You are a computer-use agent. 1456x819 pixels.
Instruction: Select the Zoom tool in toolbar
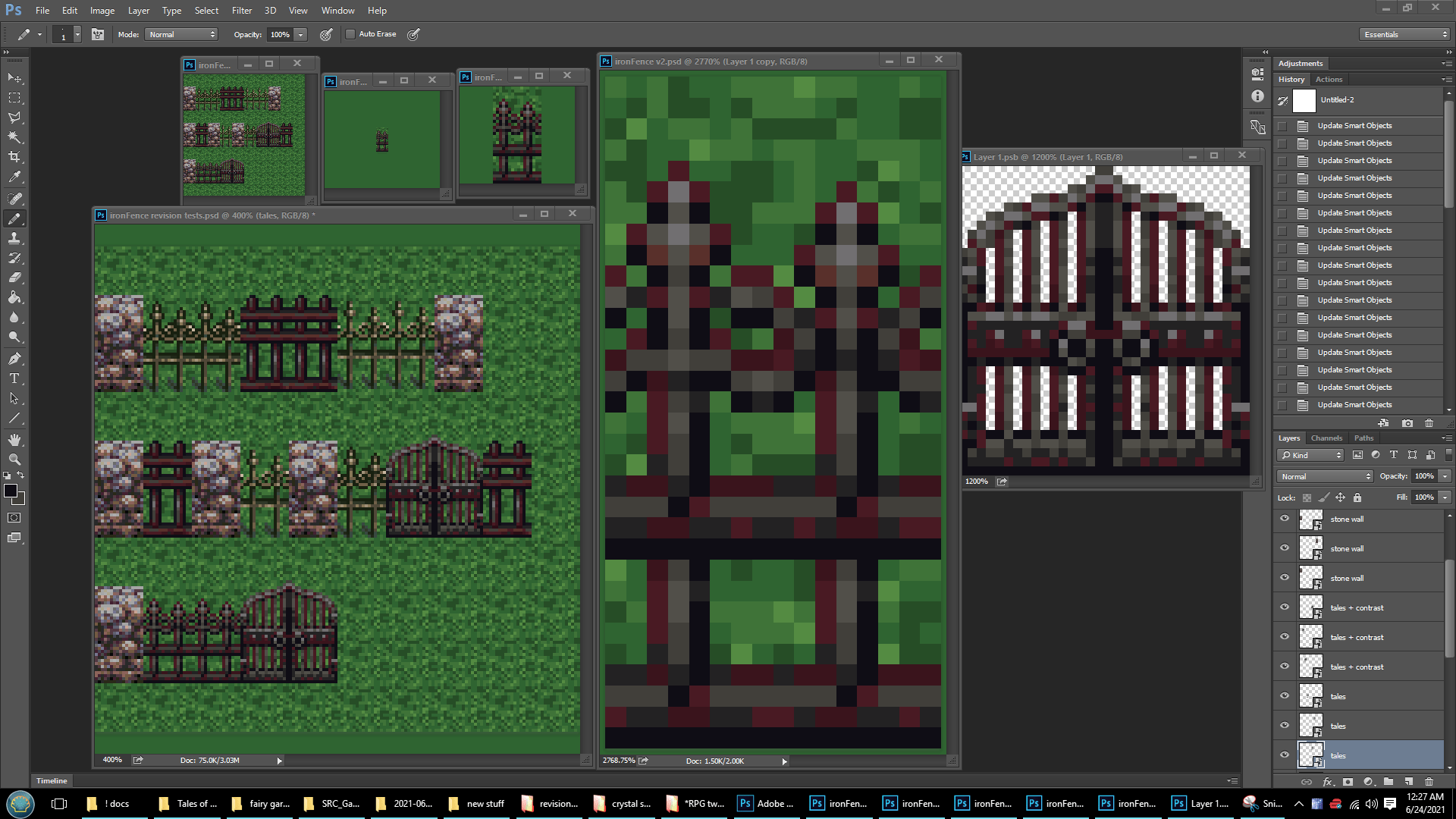[14, 460]
